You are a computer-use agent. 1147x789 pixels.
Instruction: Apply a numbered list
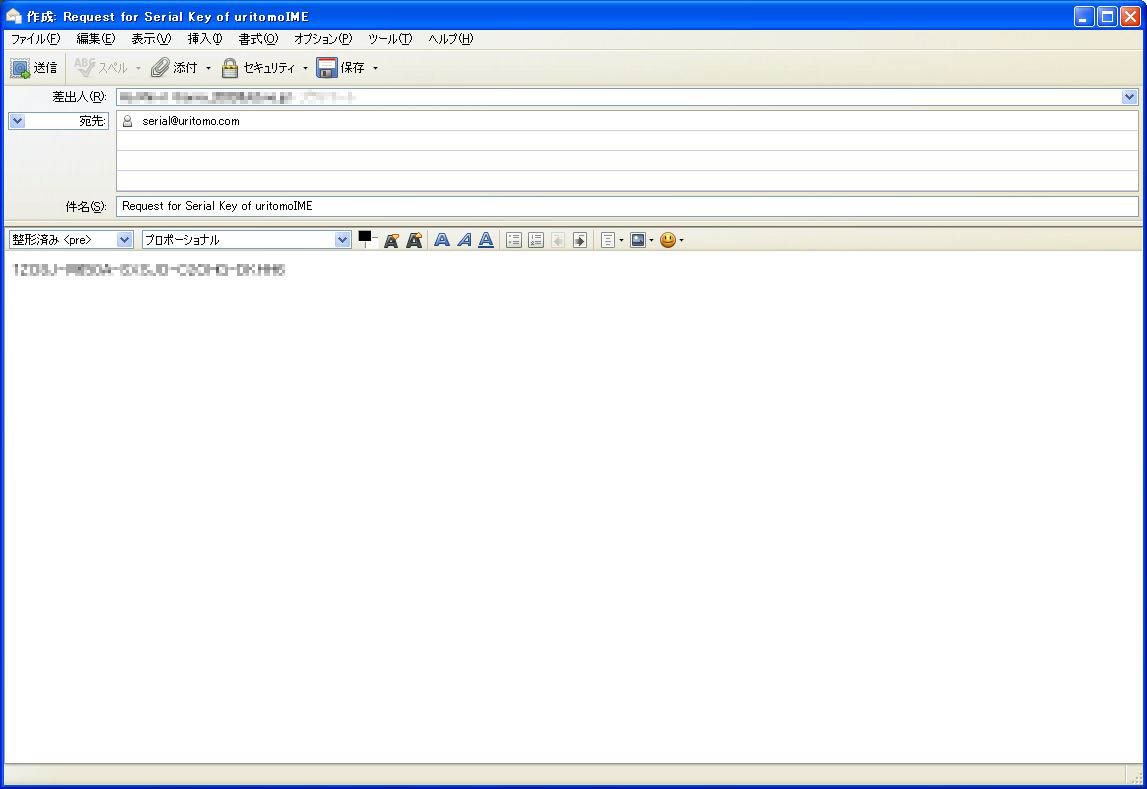536,240
